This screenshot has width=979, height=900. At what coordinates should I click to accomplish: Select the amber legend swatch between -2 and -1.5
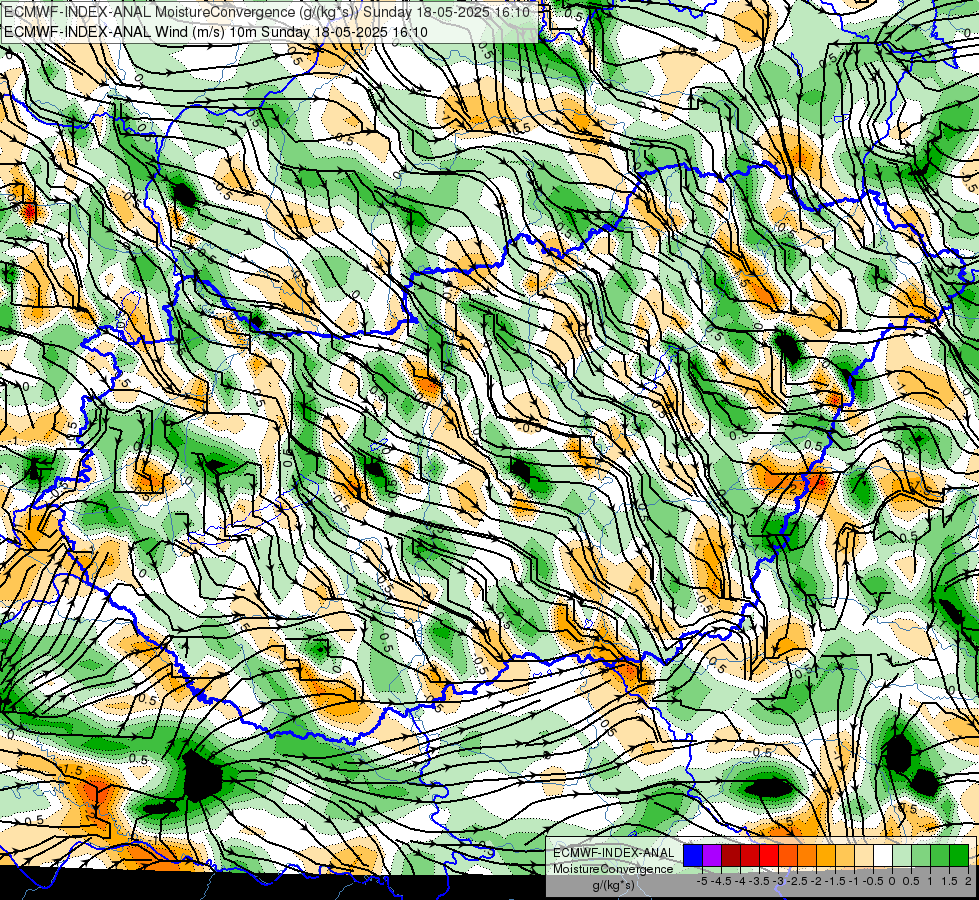[x=826, y=856]
